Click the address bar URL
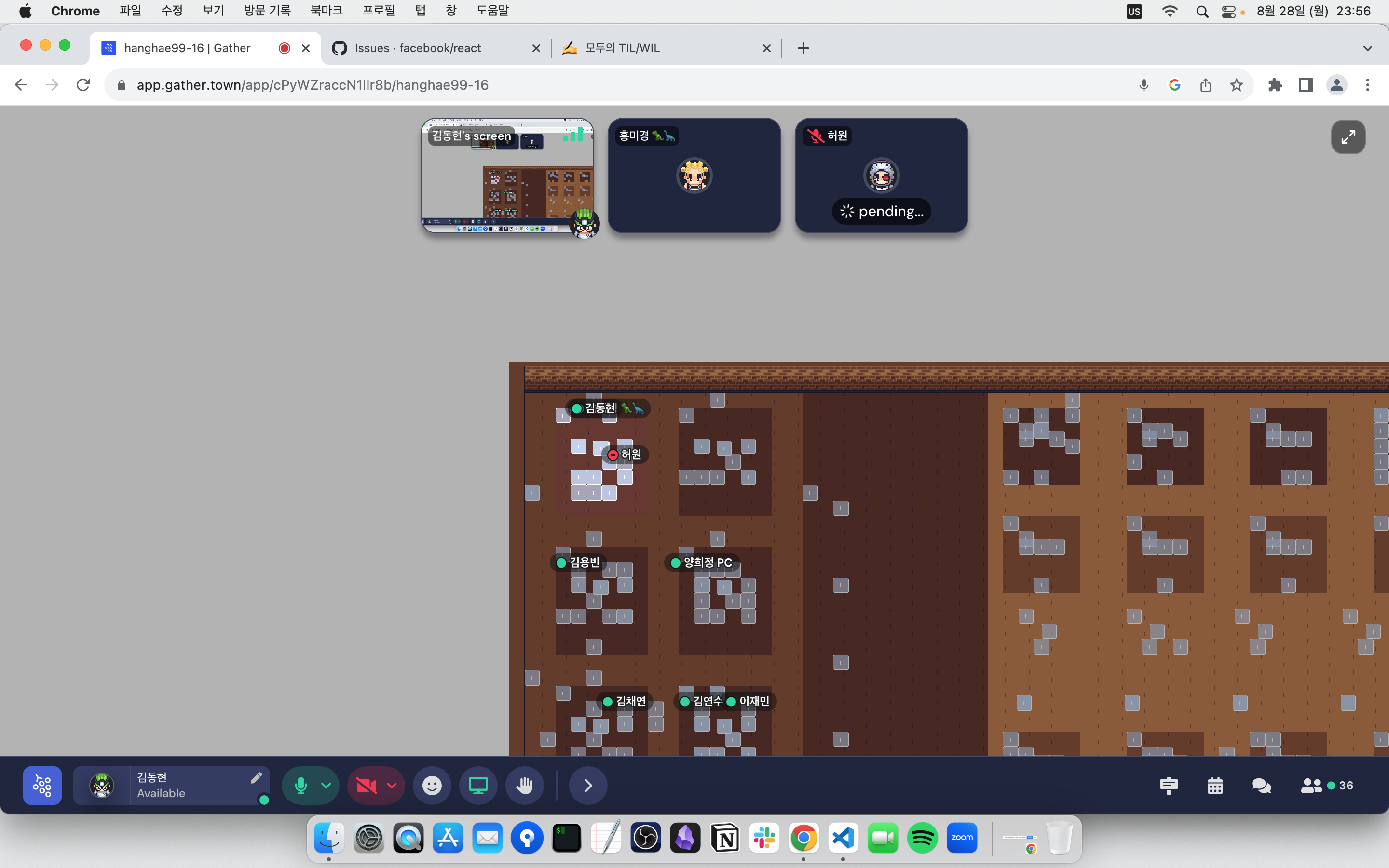The image size is (1389, 868). pos(312,85)
